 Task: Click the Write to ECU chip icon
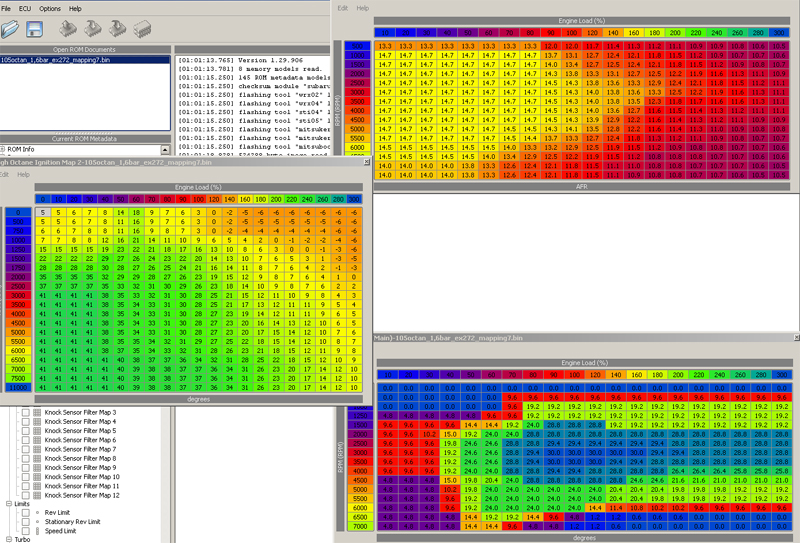(92, 29)
